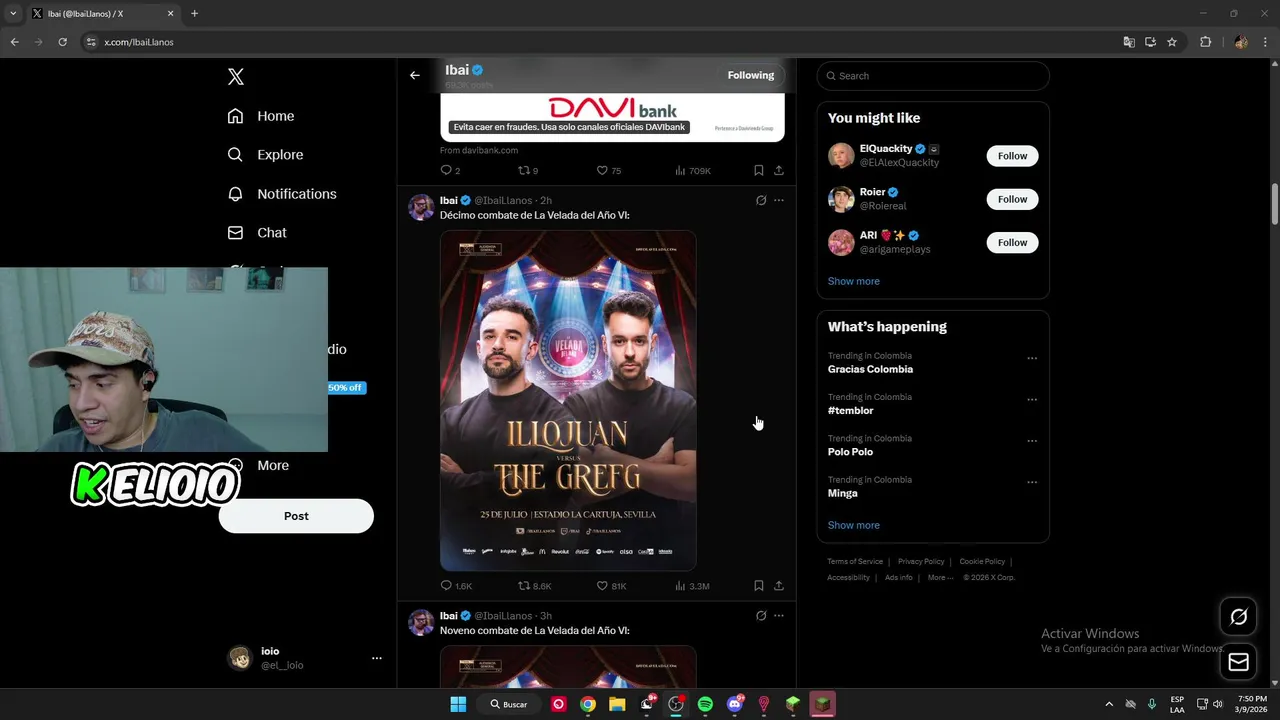Open options for Gracias Colombia trend
The width and height of the screenshot is (1280, 720).
[x=1032, y=358]
